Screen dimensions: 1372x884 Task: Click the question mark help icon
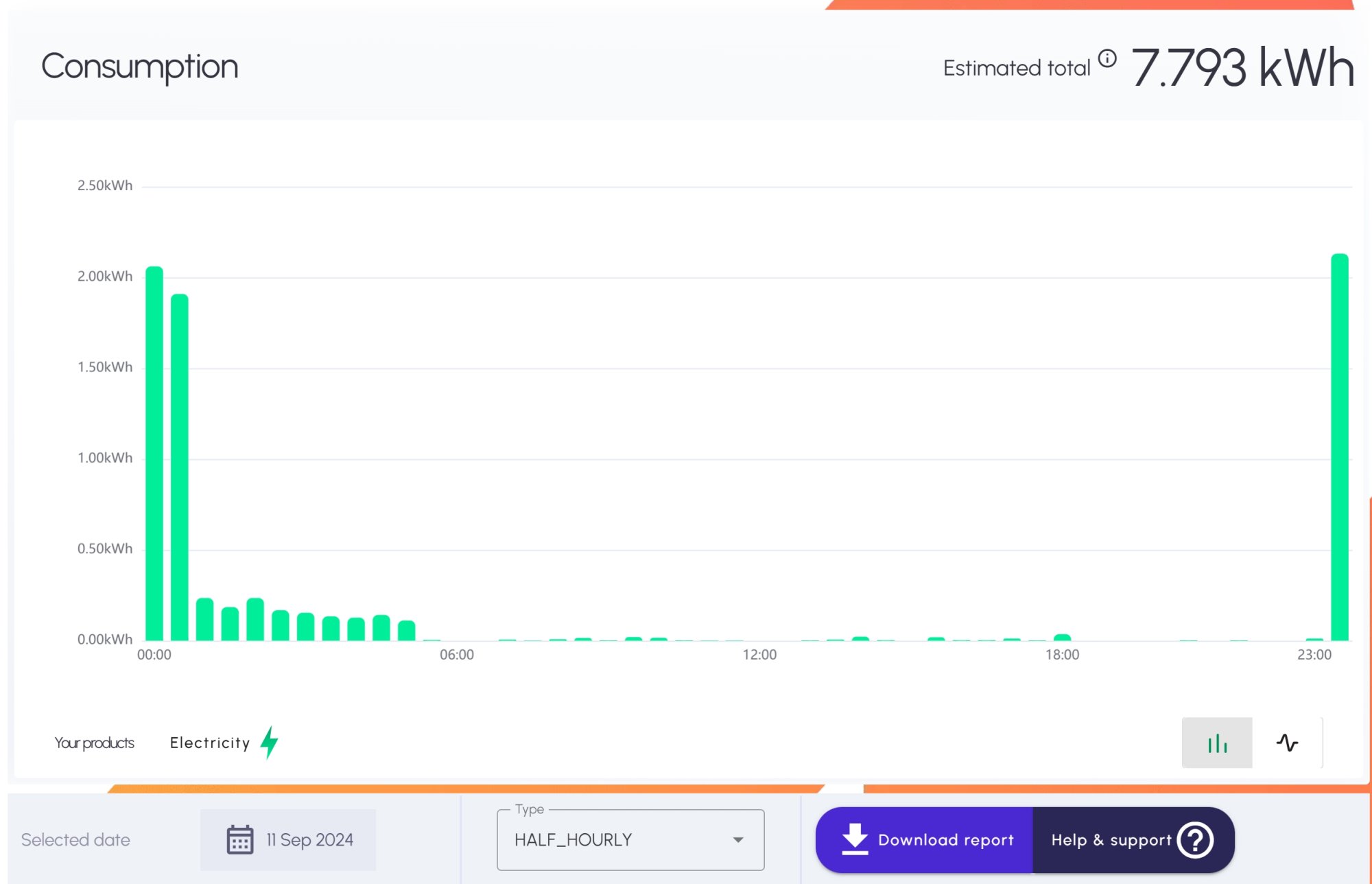pos(1196,840)
